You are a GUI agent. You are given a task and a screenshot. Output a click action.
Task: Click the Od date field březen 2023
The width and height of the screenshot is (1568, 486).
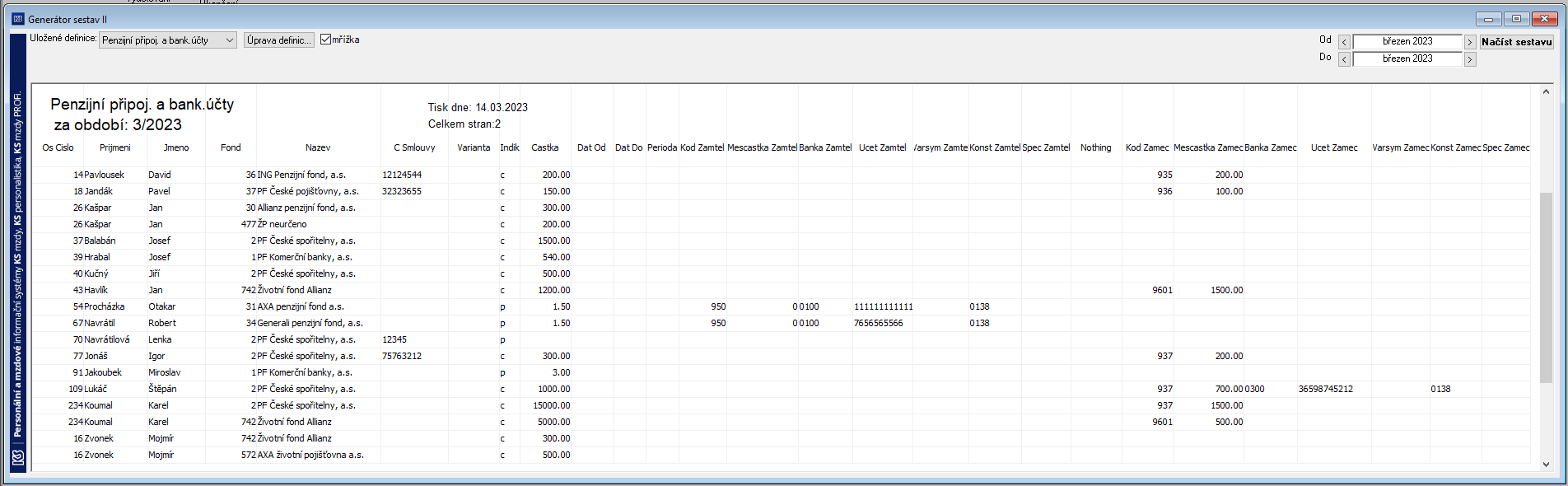tap(1407, 41)
